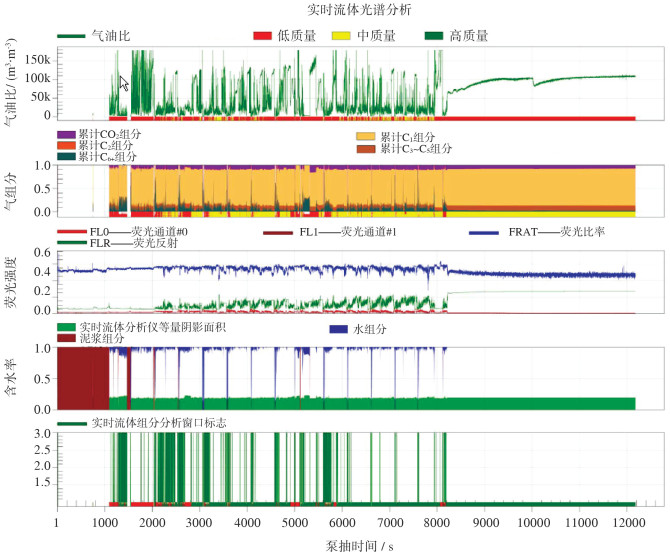This screenshot has height=555, width=670.
Task: Click the 8000 tick on the time axis
Action: [x=436, y=523]
